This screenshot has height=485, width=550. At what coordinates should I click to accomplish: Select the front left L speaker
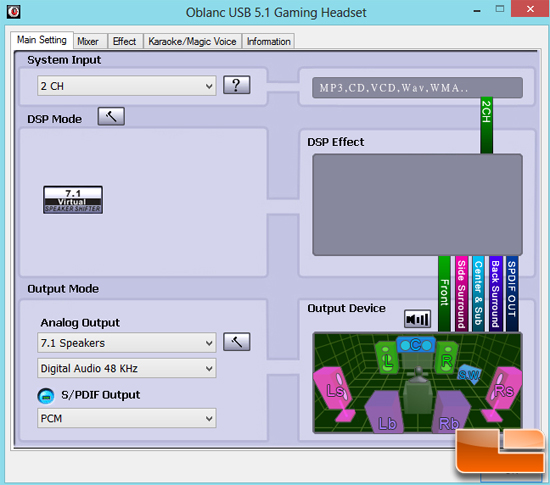(x=387, y=358)
